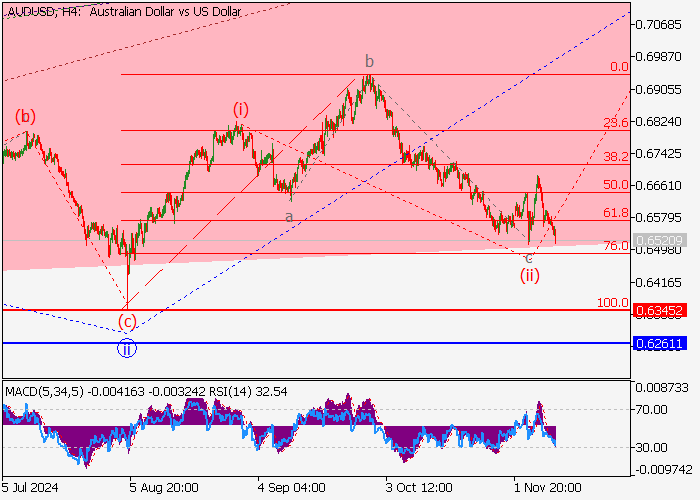Click the gray wave label b at the peak

pos(369,60)
